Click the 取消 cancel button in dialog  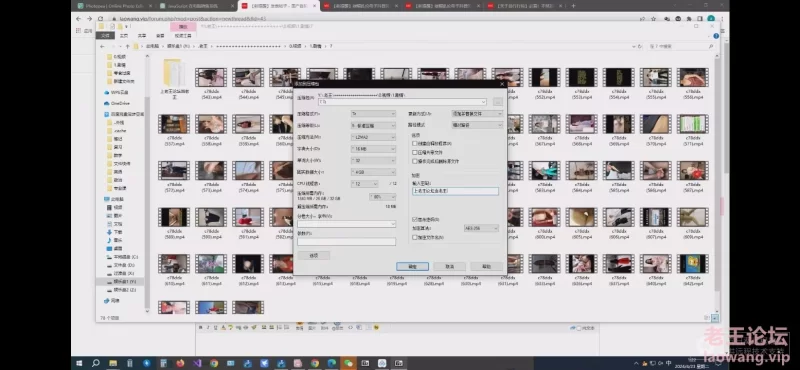[449, 266]
